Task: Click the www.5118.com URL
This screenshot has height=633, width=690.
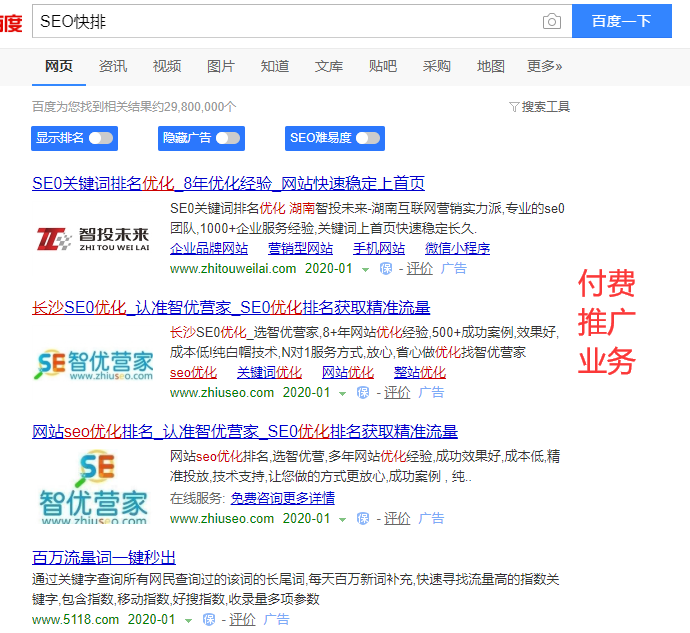Action: [76, 619]
